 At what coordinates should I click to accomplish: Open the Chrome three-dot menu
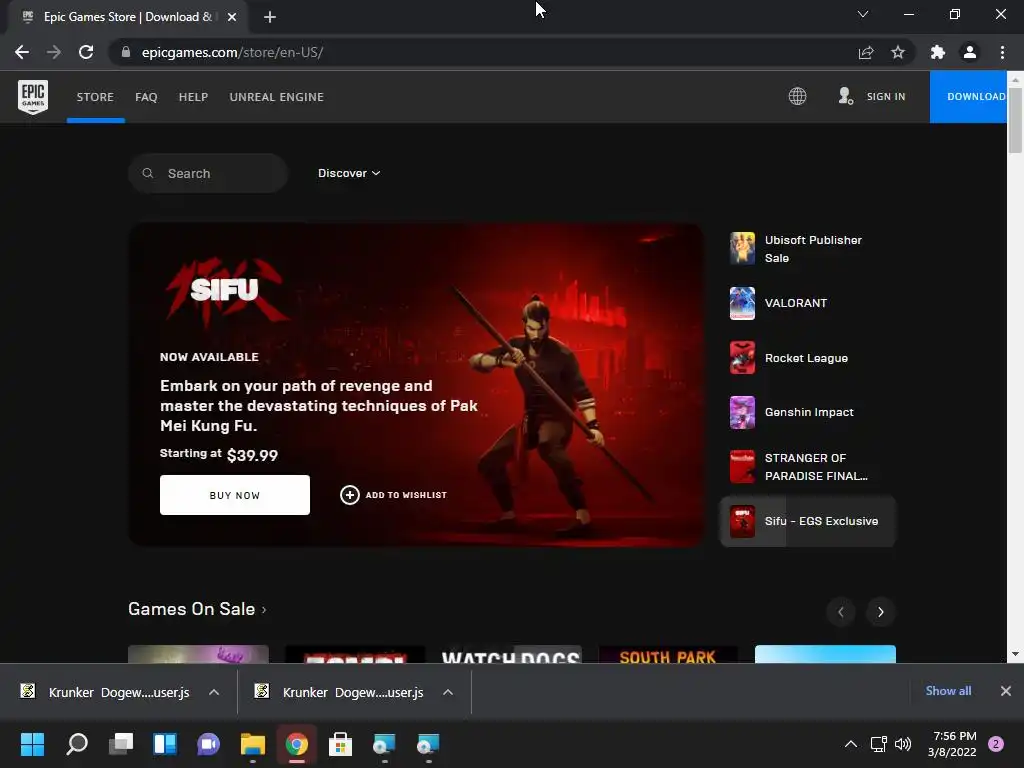point(1002,52)
